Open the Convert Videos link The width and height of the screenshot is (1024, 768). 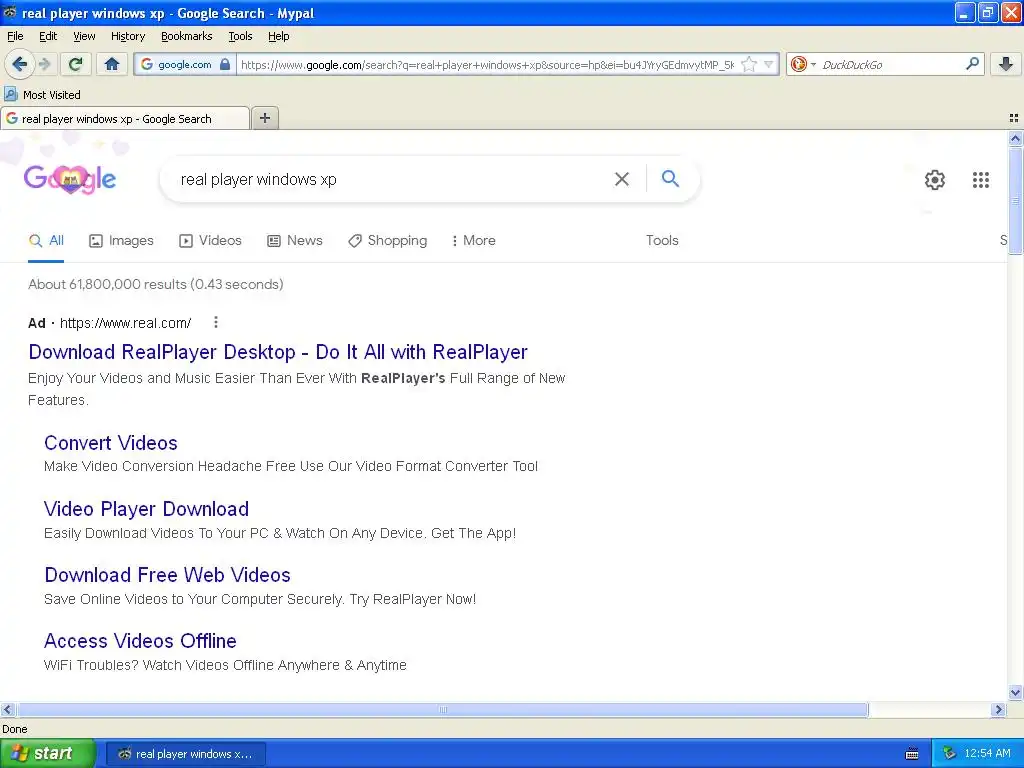click(x=110, y=443)
